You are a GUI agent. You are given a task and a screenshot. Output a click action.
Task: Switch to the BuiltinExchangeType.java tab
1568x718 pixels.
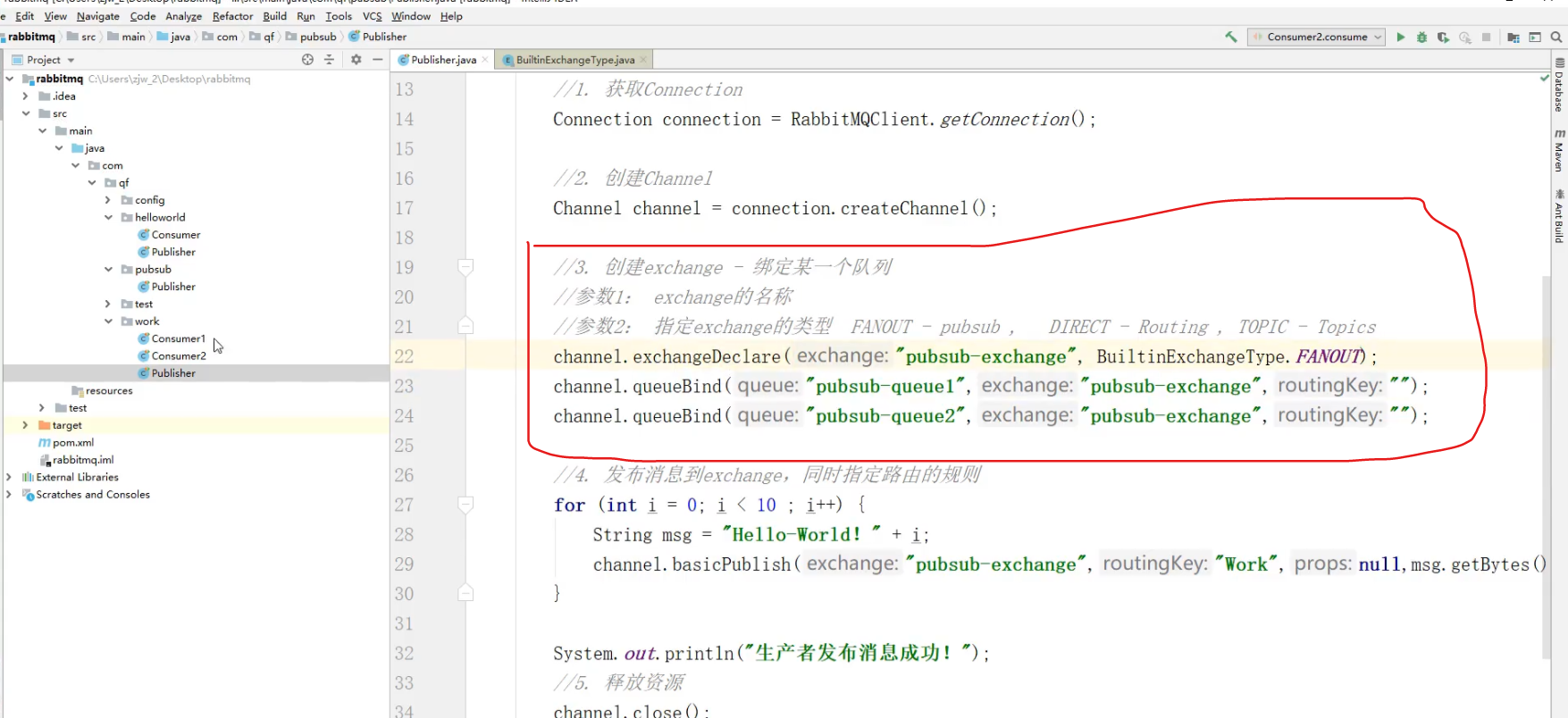pos(574,60)
